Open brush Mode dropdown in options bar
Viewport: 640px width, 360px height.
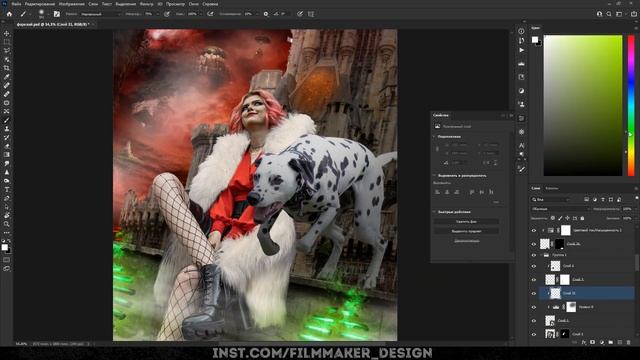pyautogui.click(x=101, y=14)
